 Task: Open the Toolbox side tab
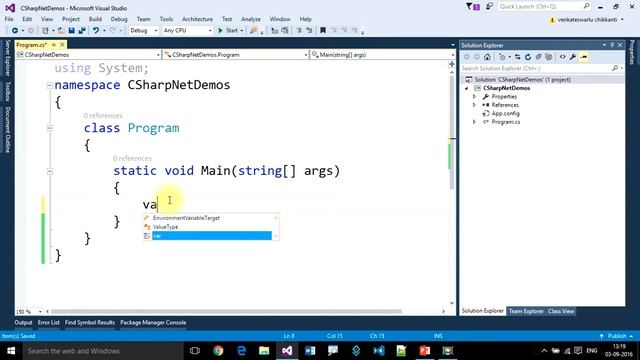tap(7, 91)
